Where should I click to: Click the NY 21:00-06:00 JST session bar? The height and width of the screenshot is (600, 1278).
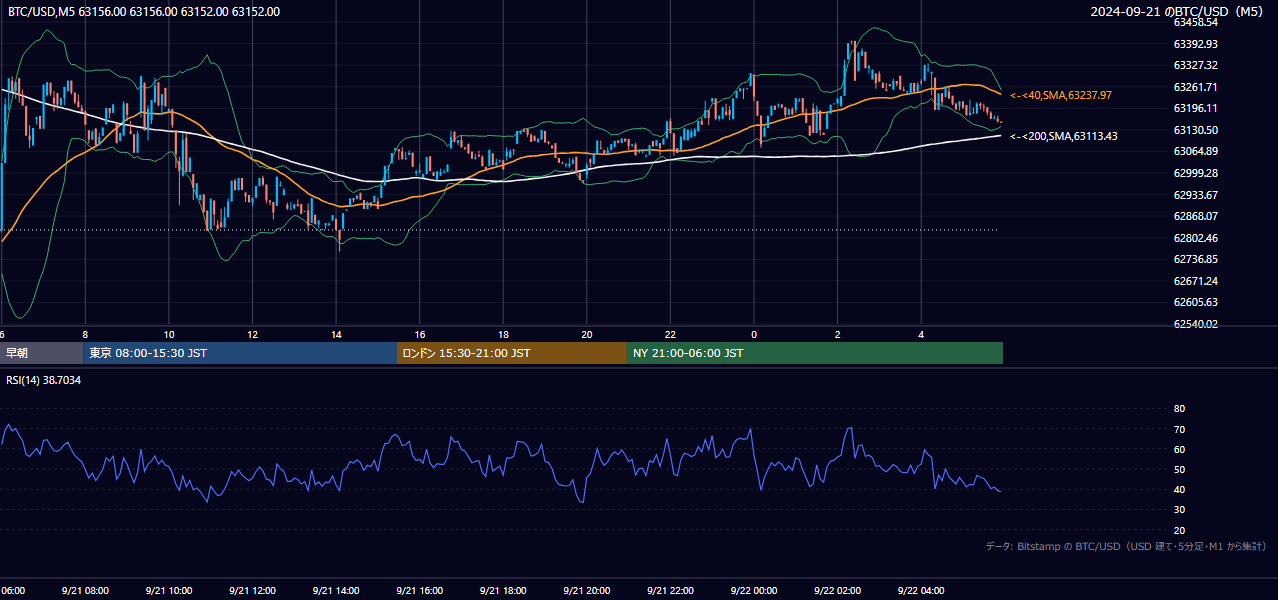point(815,353)
